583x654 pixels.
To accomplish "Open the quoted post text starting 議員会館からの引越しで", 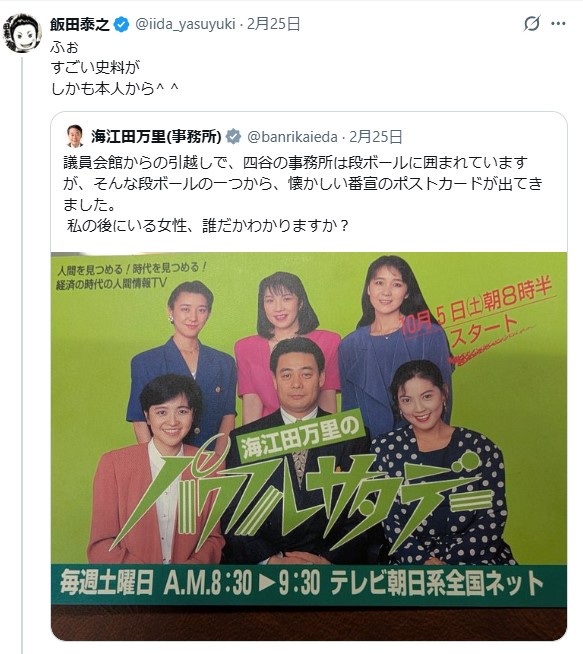I will coord(303,184).
